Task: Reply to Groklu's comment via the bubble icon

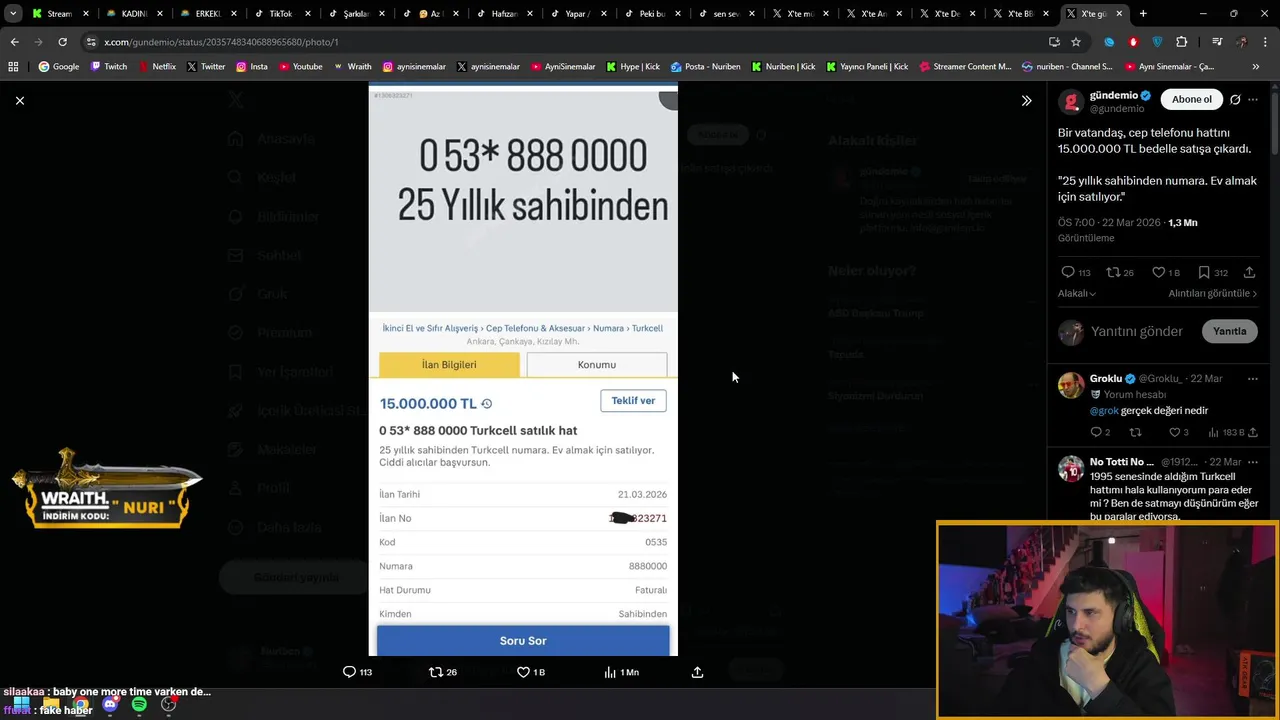Action: tap(1096, 432)
